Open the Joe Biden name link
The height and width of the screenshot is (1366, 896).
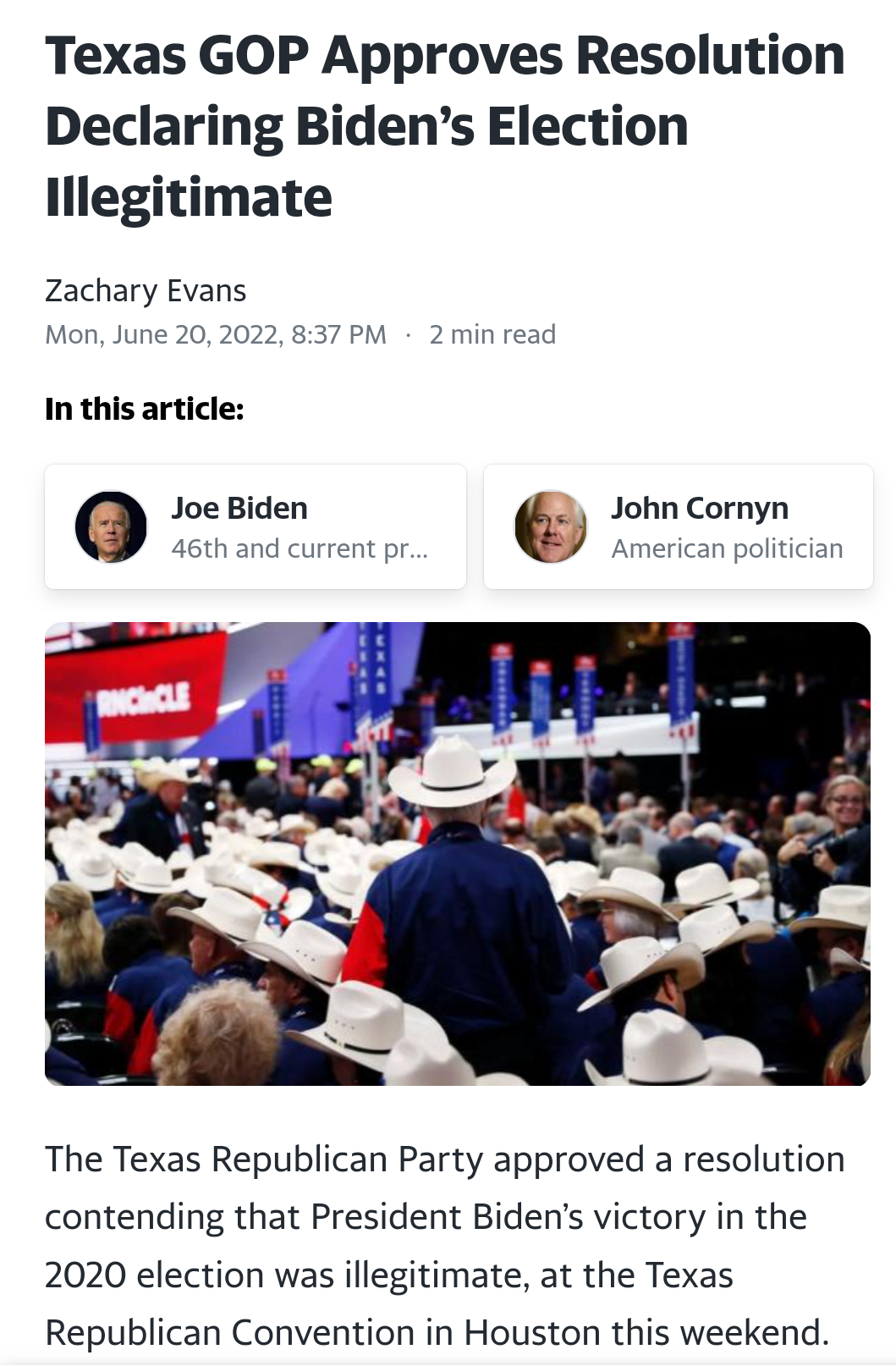(239, 508)
